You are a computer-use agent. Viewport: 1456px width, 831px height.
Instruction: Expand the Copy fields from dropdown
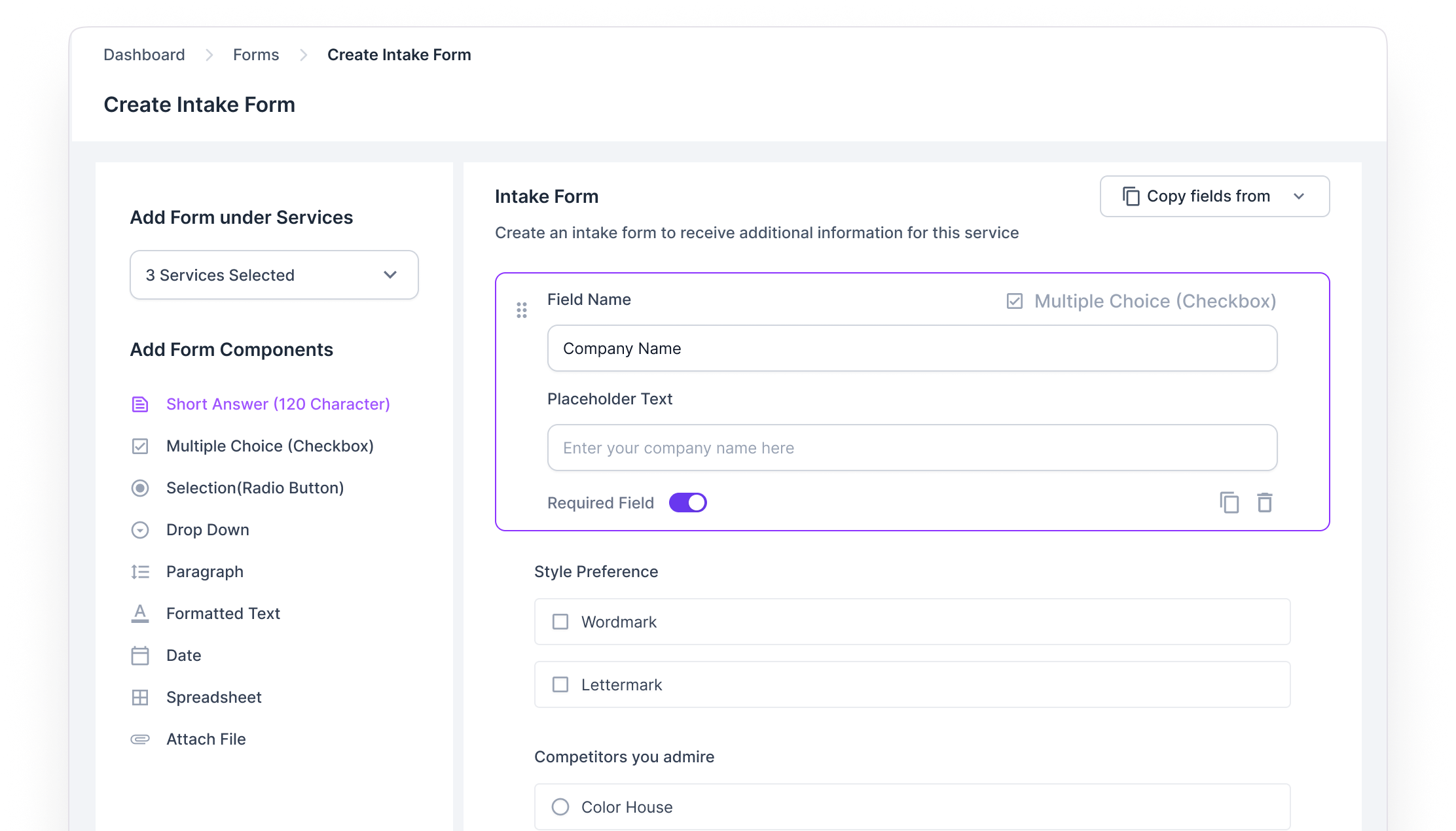[x=1214, y=196]
